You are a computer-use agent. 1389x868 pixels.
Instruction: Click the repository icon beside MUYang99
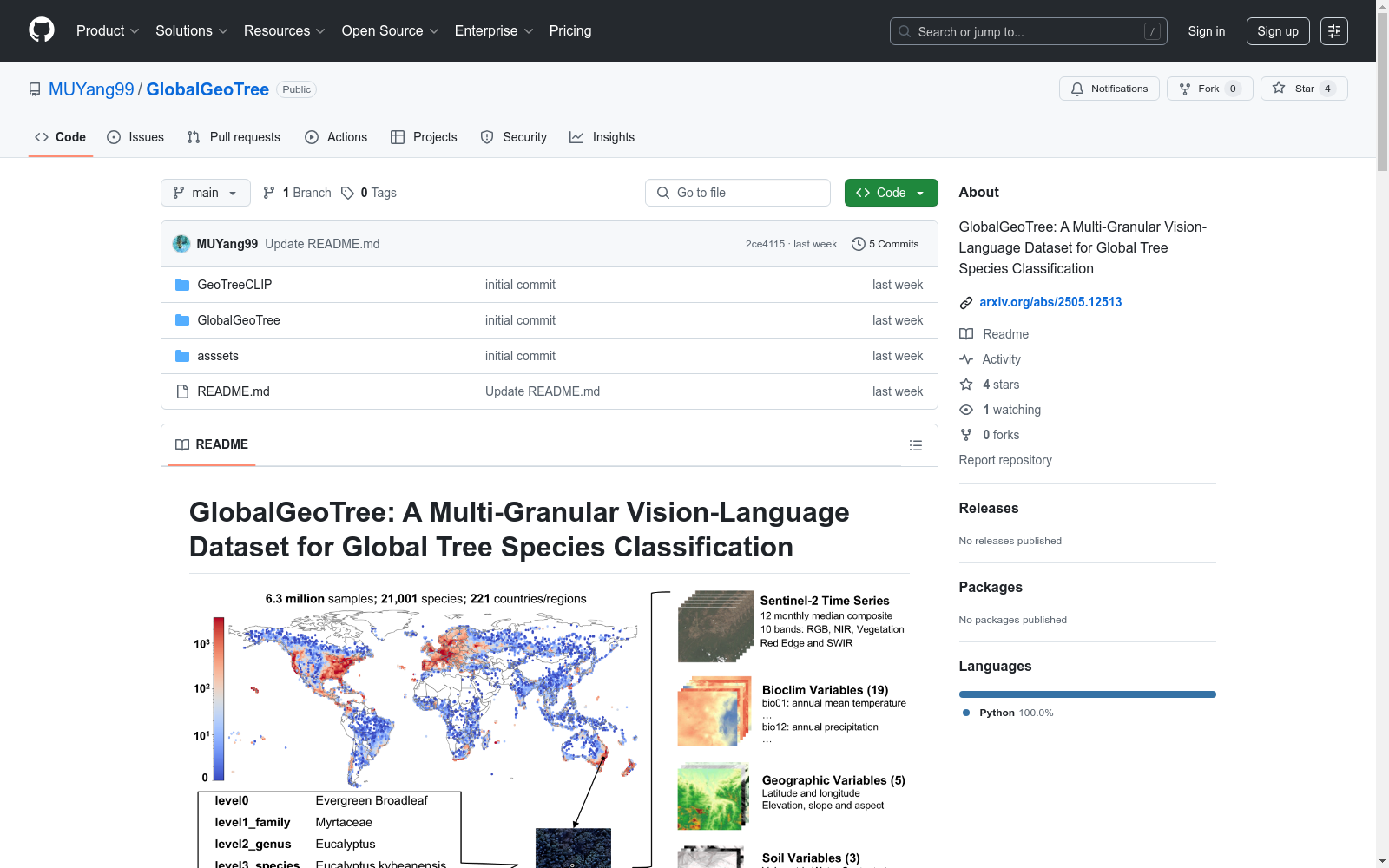(x=35, y=89)
